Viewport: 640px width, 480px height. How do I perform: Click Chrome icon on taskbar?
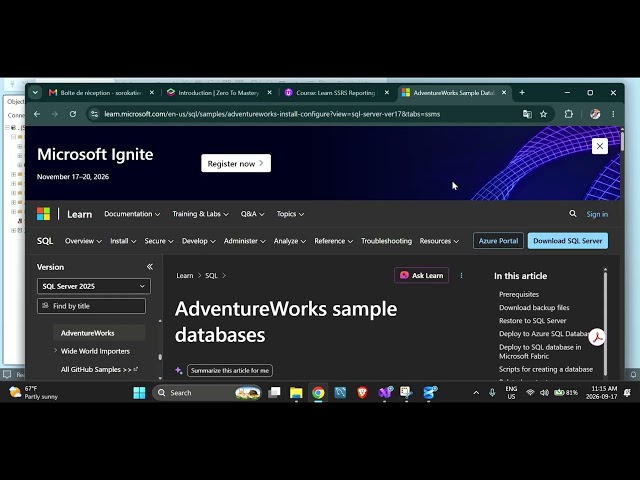pyautogui.click(x=318, y=393)
